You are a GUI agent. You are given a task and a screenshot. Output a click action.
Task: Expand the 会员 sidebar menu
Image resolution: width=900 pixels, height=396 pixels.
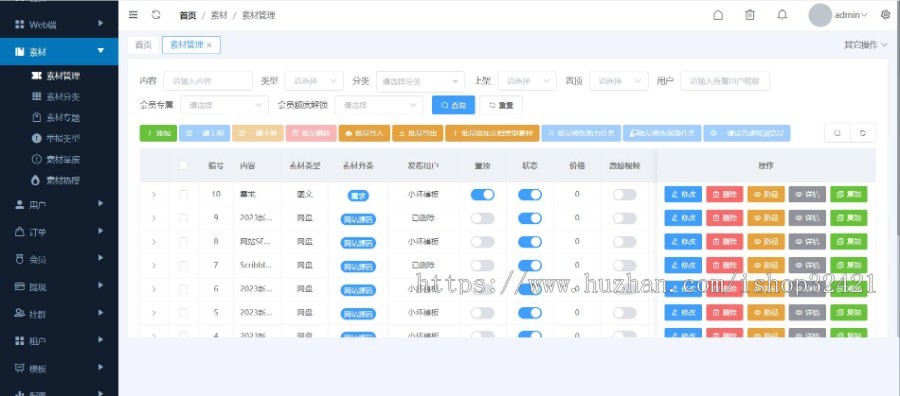point(59,259)
